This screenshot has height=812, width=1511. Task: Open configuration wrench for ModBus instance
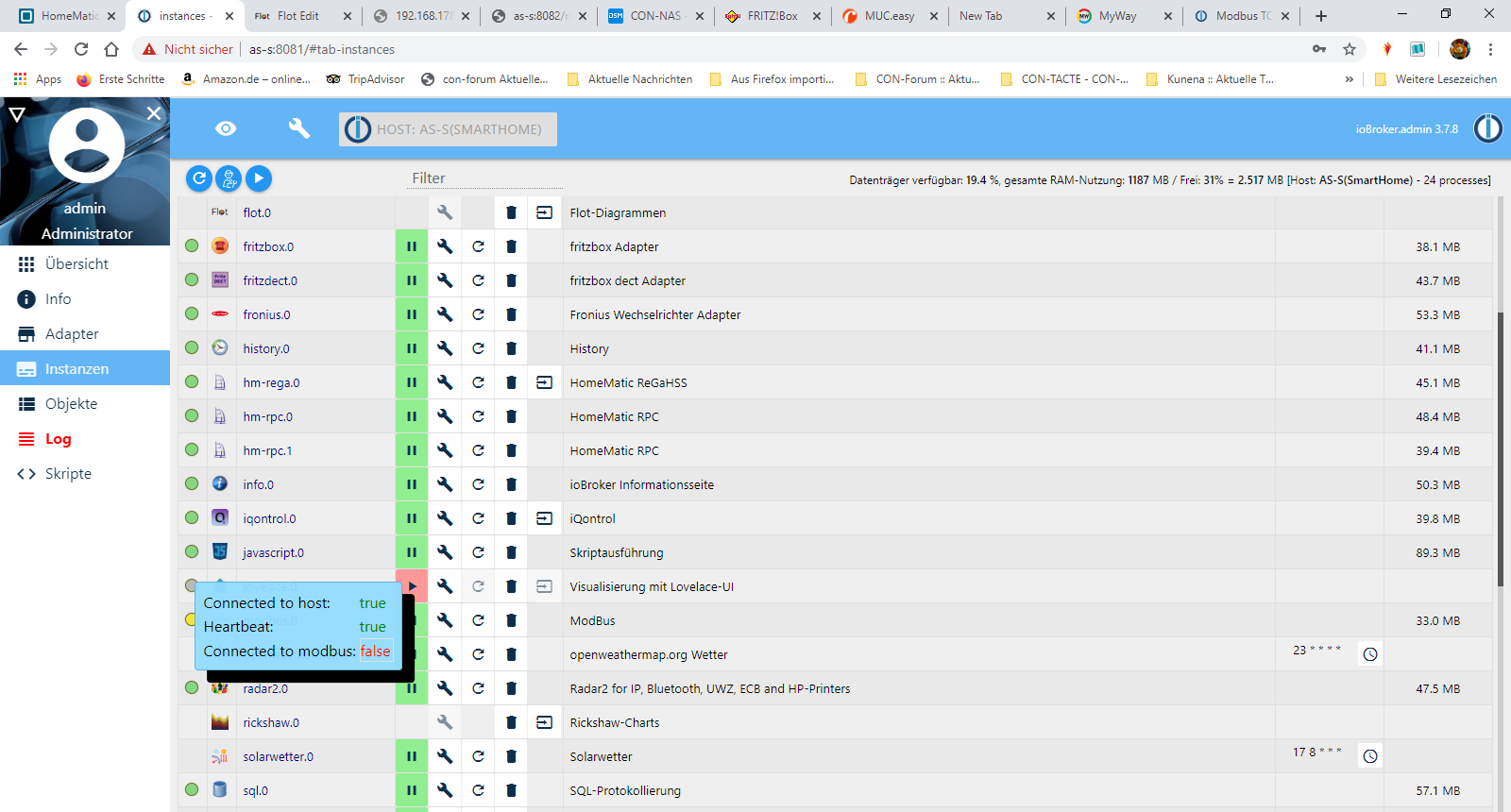pyautogui.click(x=445, y=620)
